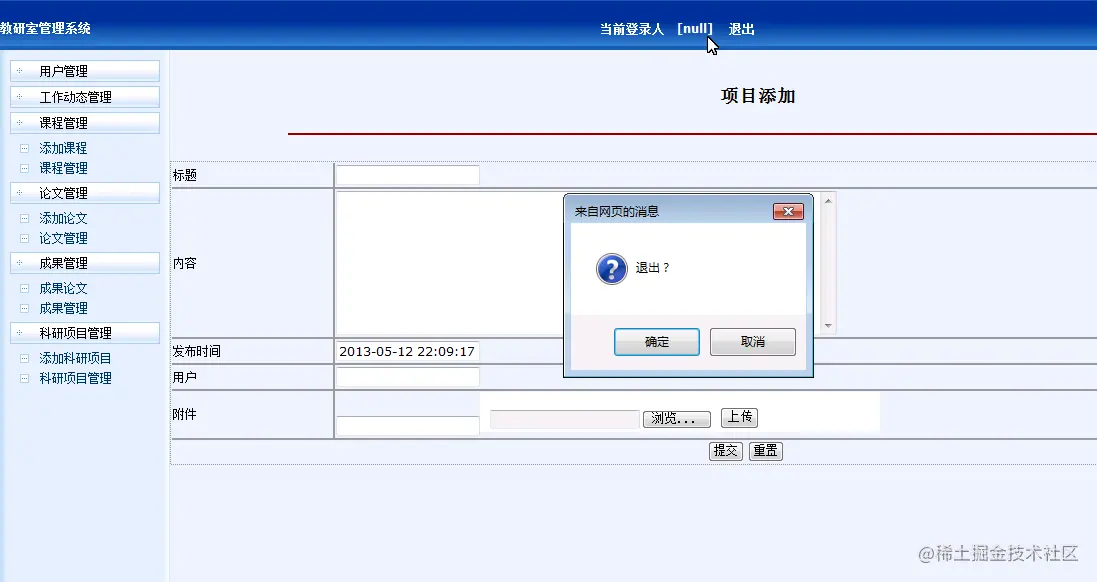
Task: Click the scrollbar beside the 内容 textarea
Action: pos(828,260)
